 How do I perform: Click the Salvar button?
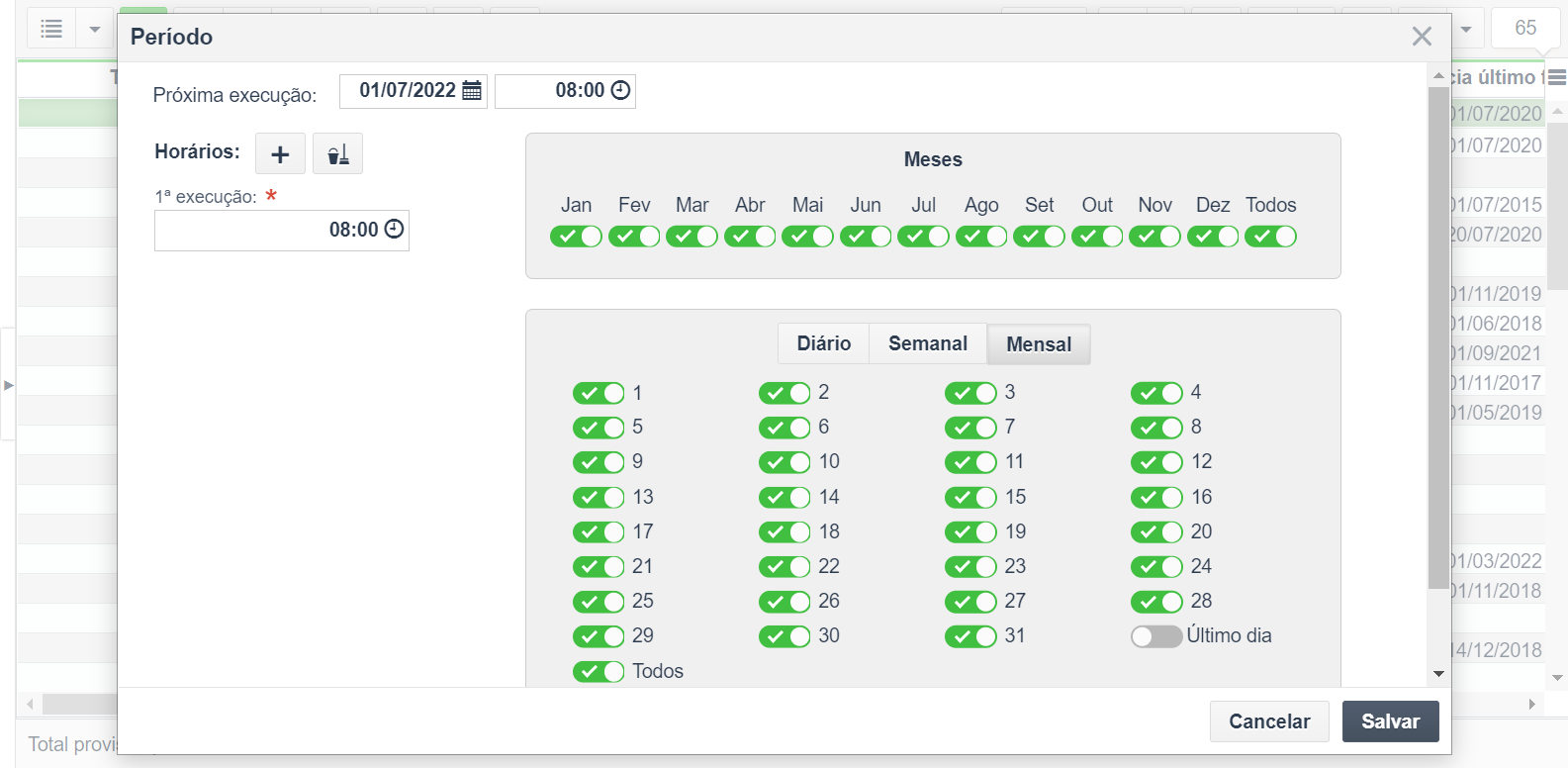tap(1390, 721)
